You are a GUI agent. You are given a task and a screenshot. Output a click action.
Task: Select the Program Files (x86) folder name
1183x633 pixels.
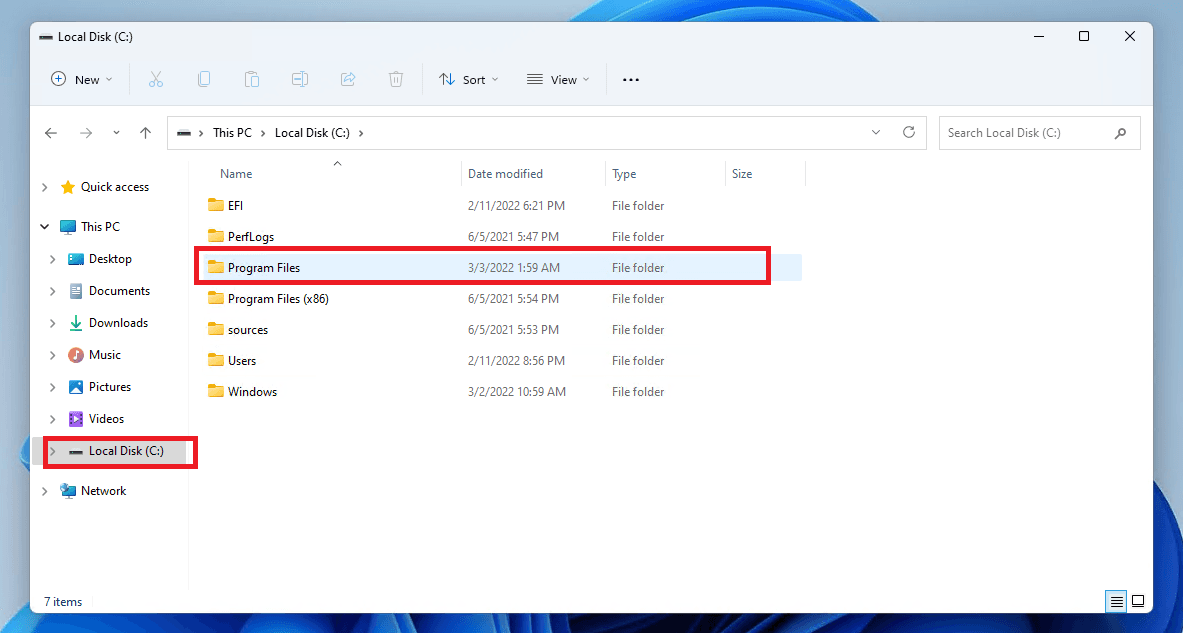point(278,299)
